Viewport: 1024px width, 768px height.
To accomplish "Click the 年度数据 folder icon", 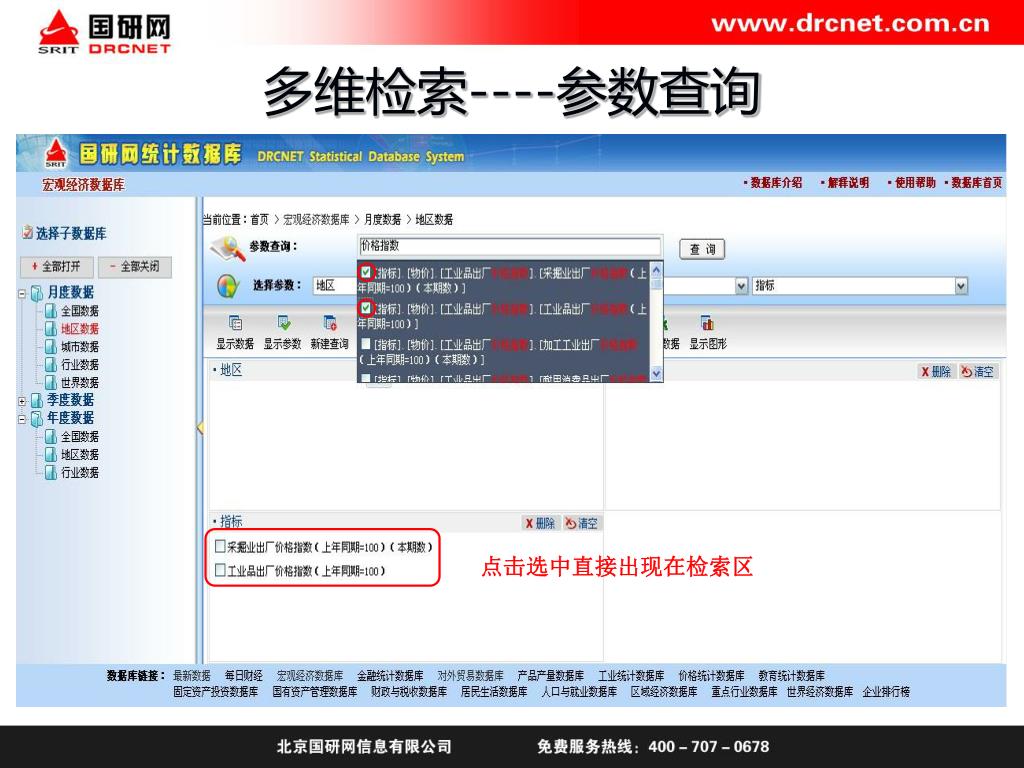I will (x=37, y=418).
